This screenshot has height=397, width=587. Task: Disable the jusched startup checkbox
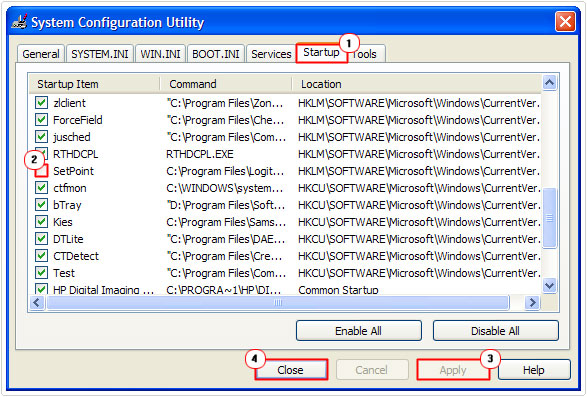pyautogui.click(x=41, y=137)
